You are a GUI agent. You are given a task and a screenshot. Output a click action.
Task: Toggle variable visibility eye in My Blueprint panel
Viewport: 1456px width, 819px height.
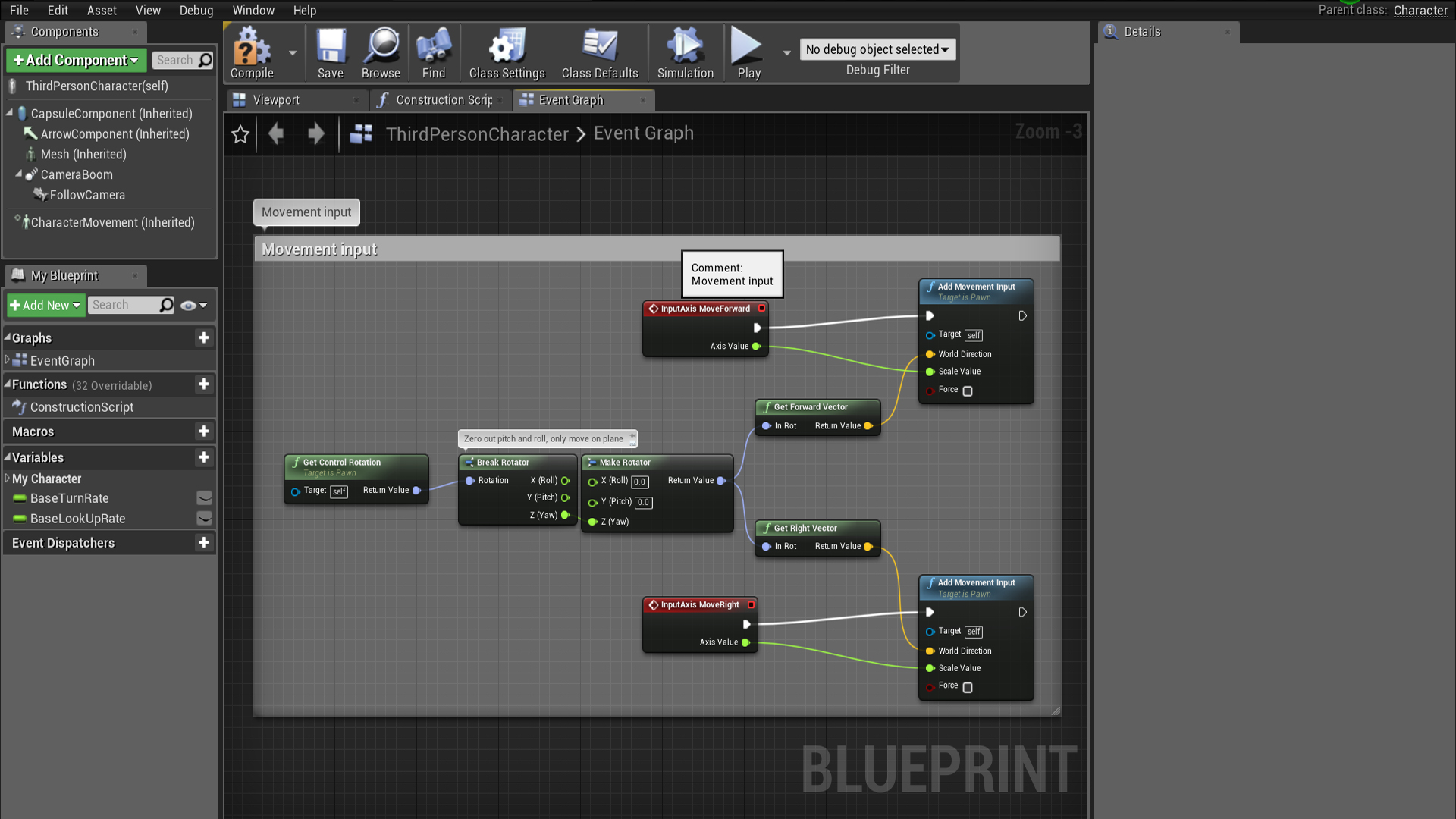point(187,305)
